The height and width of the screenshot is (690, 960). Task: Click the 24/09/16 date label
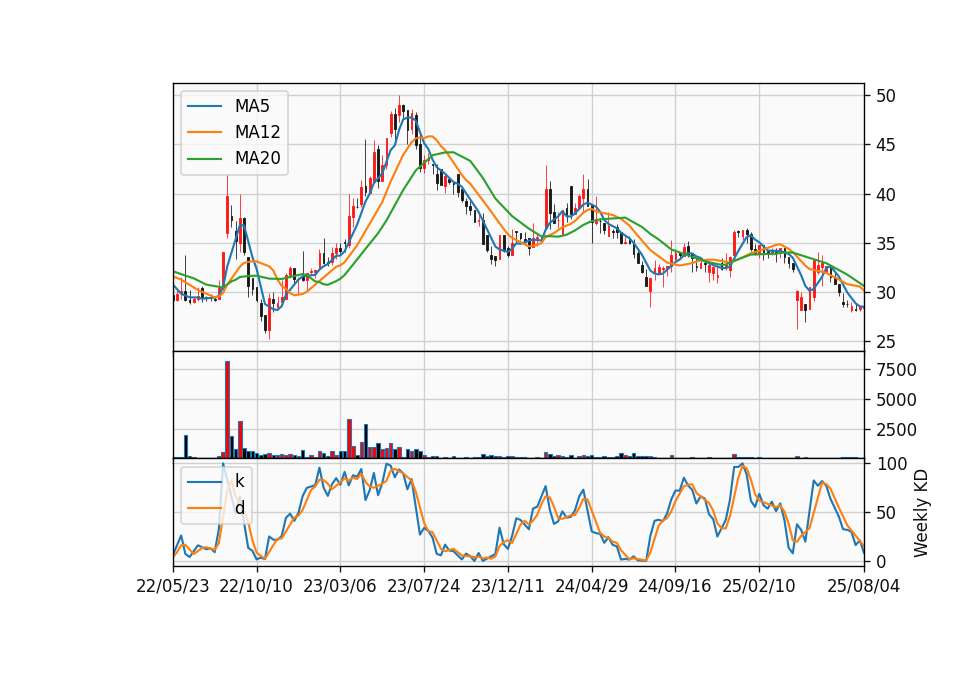[675, 586]
